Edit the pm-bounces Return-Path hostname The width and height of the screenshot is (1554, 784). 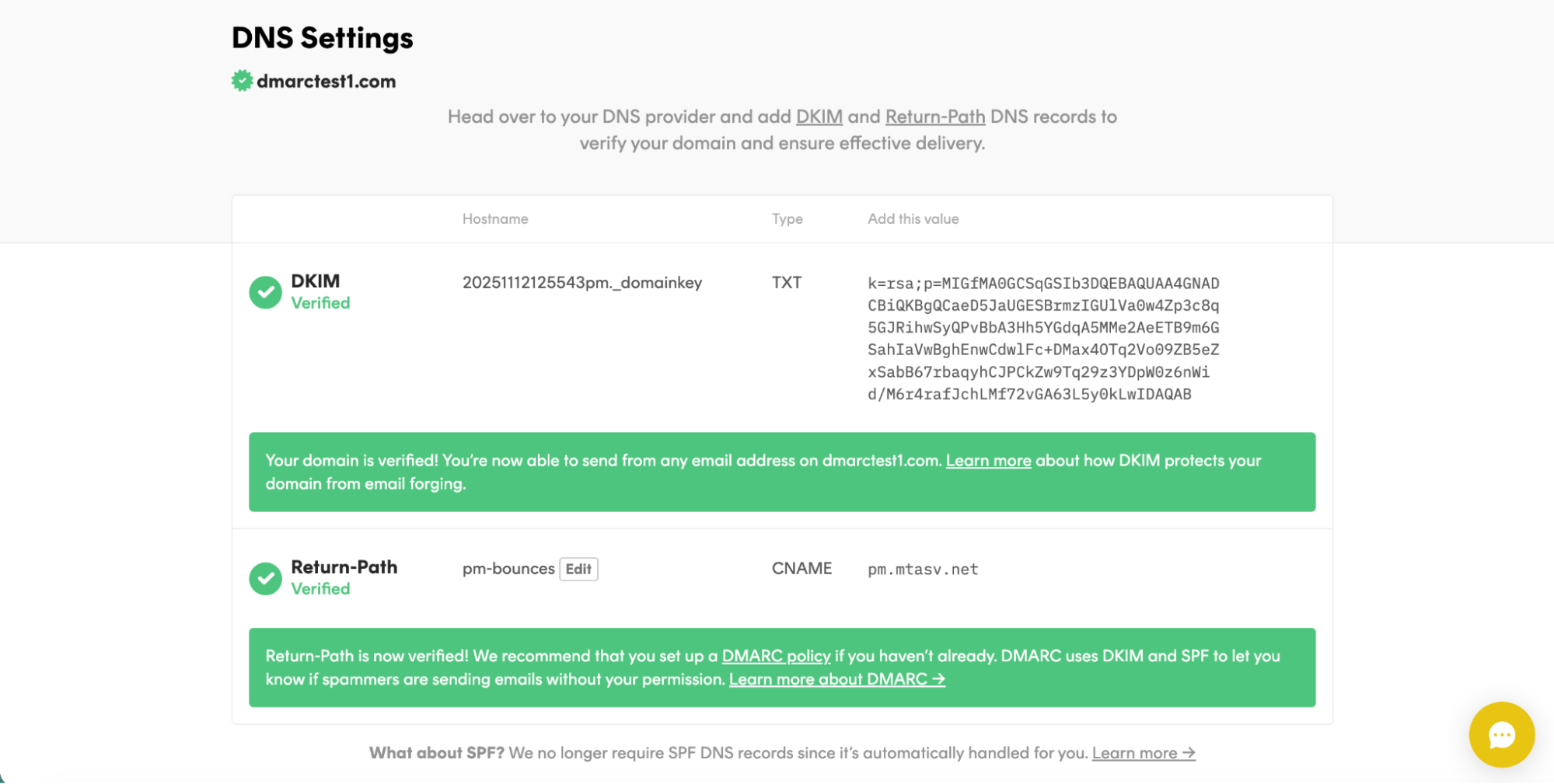pos(578,569)
